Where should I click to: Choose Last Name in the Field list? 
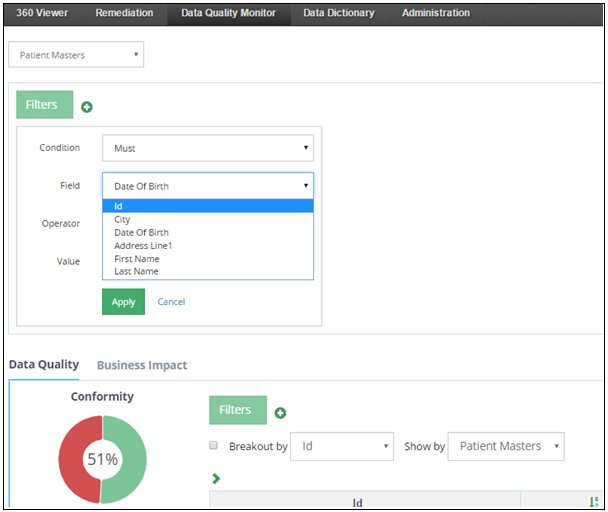(x=136, y=271)
